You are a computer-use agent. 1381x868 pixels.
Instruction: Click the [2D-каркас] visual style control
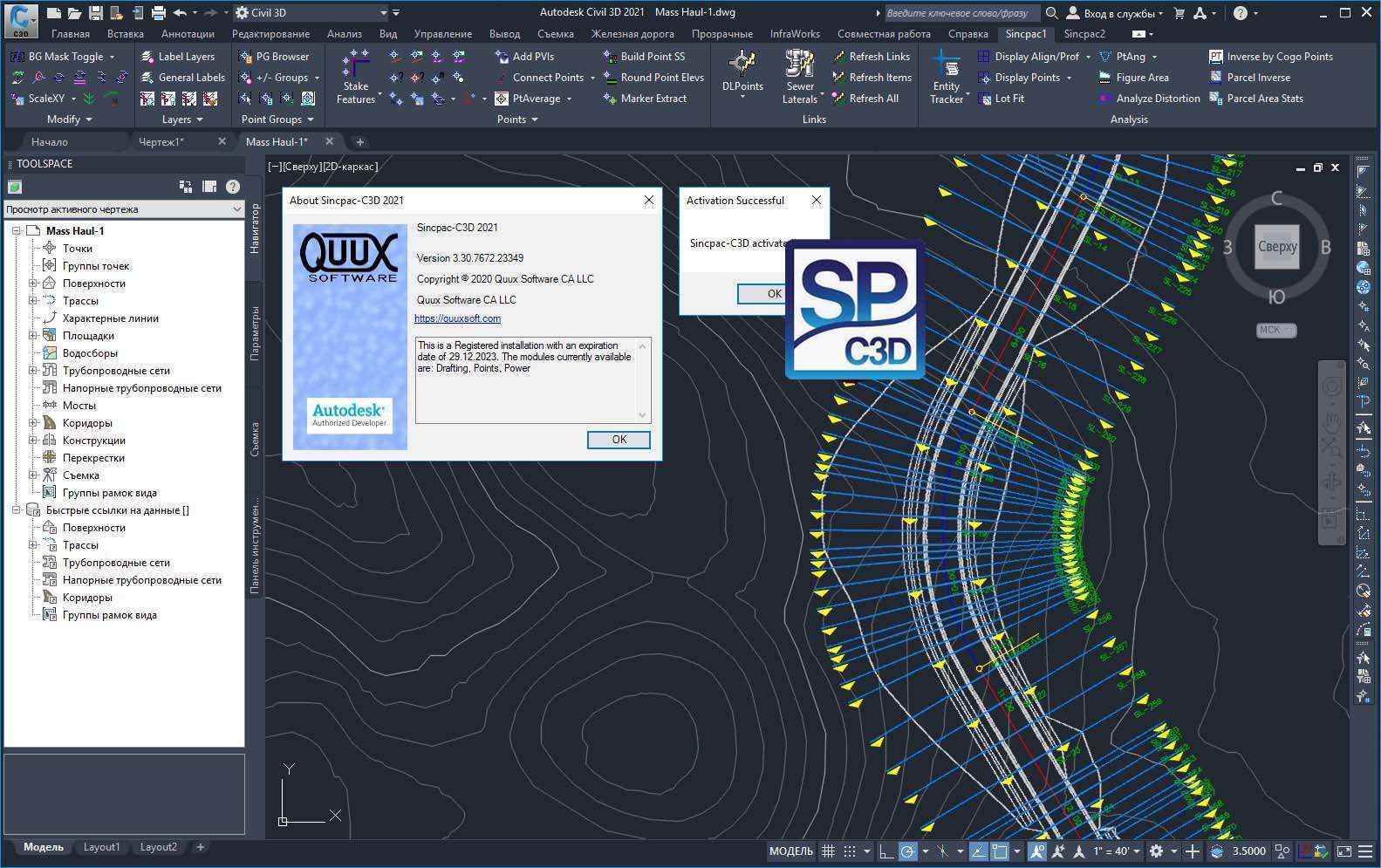click(x=351, y=166)
